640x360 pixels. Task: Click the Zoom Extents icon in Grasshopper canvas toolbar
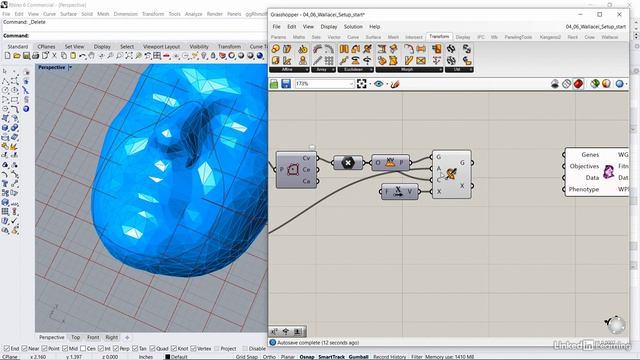361,84
